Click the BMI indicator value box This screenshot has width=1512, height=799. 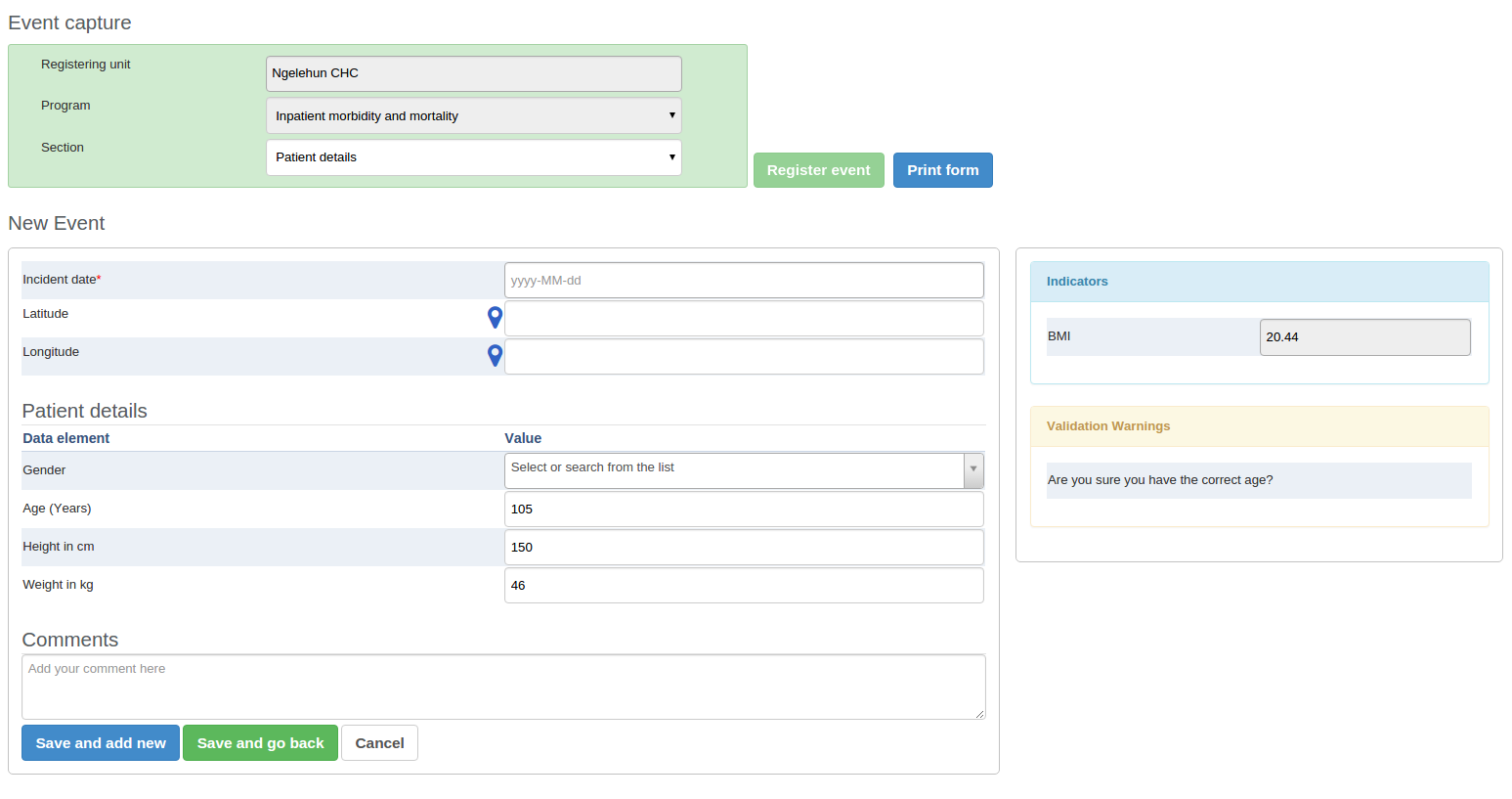pos(1364,337)
